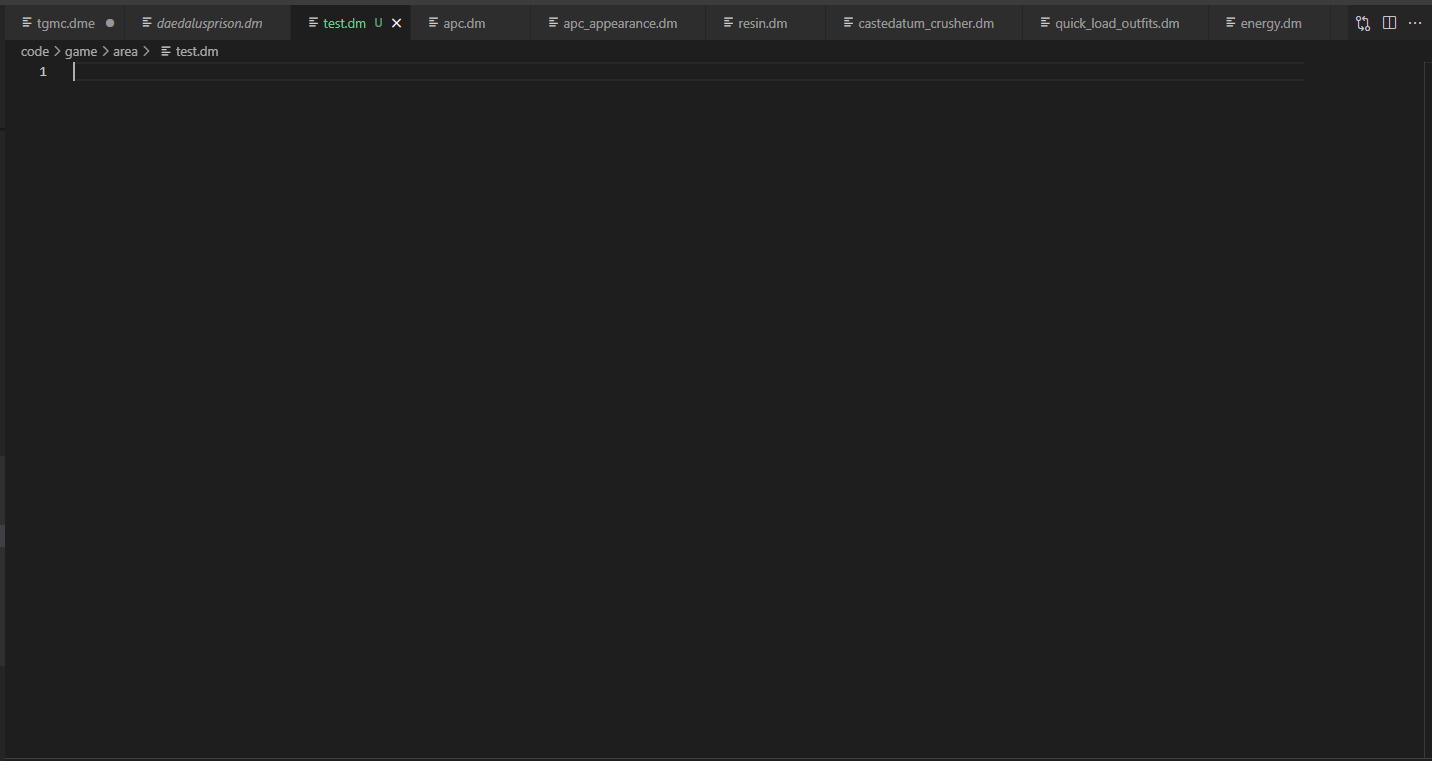Expand the game breadcrumb folder
The height and width of the screenshot is (761, 1432).
click(81, 51)
